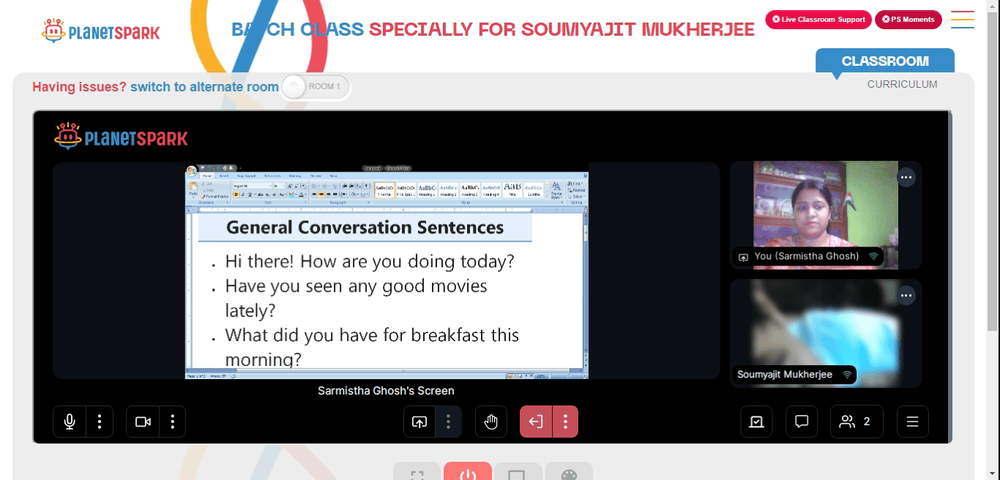Click Insert tab in shared Word ribbon

224,175
